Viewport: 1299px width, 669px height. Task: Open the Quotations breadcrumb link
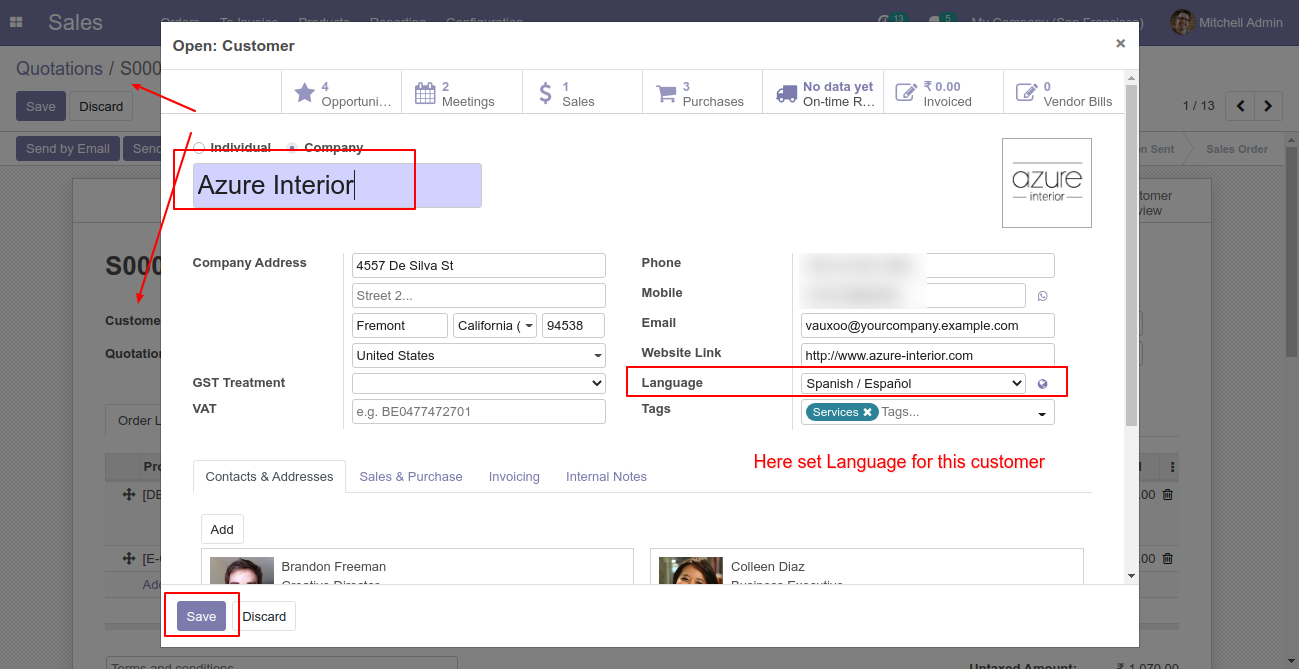point(59,69)
